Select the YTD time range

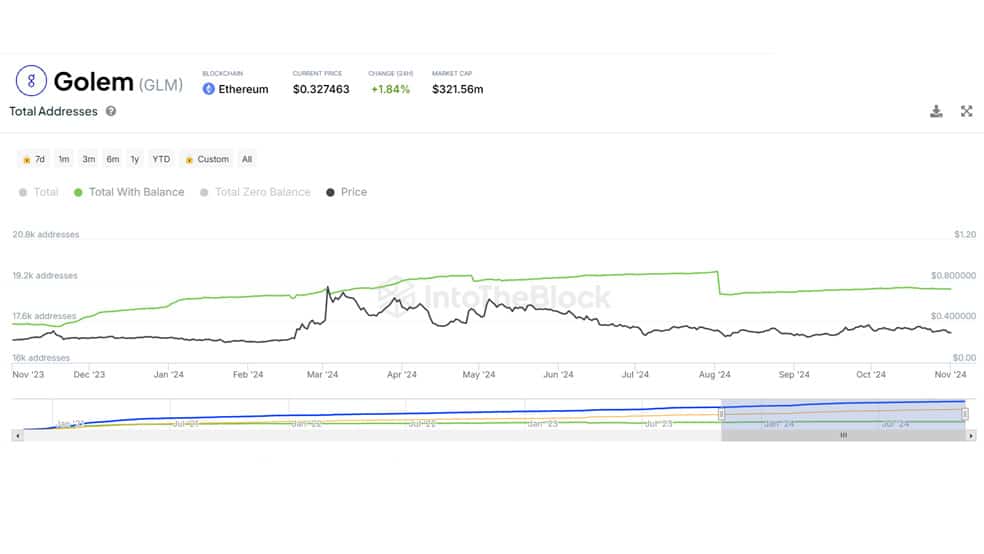click(x=161, y=159)
